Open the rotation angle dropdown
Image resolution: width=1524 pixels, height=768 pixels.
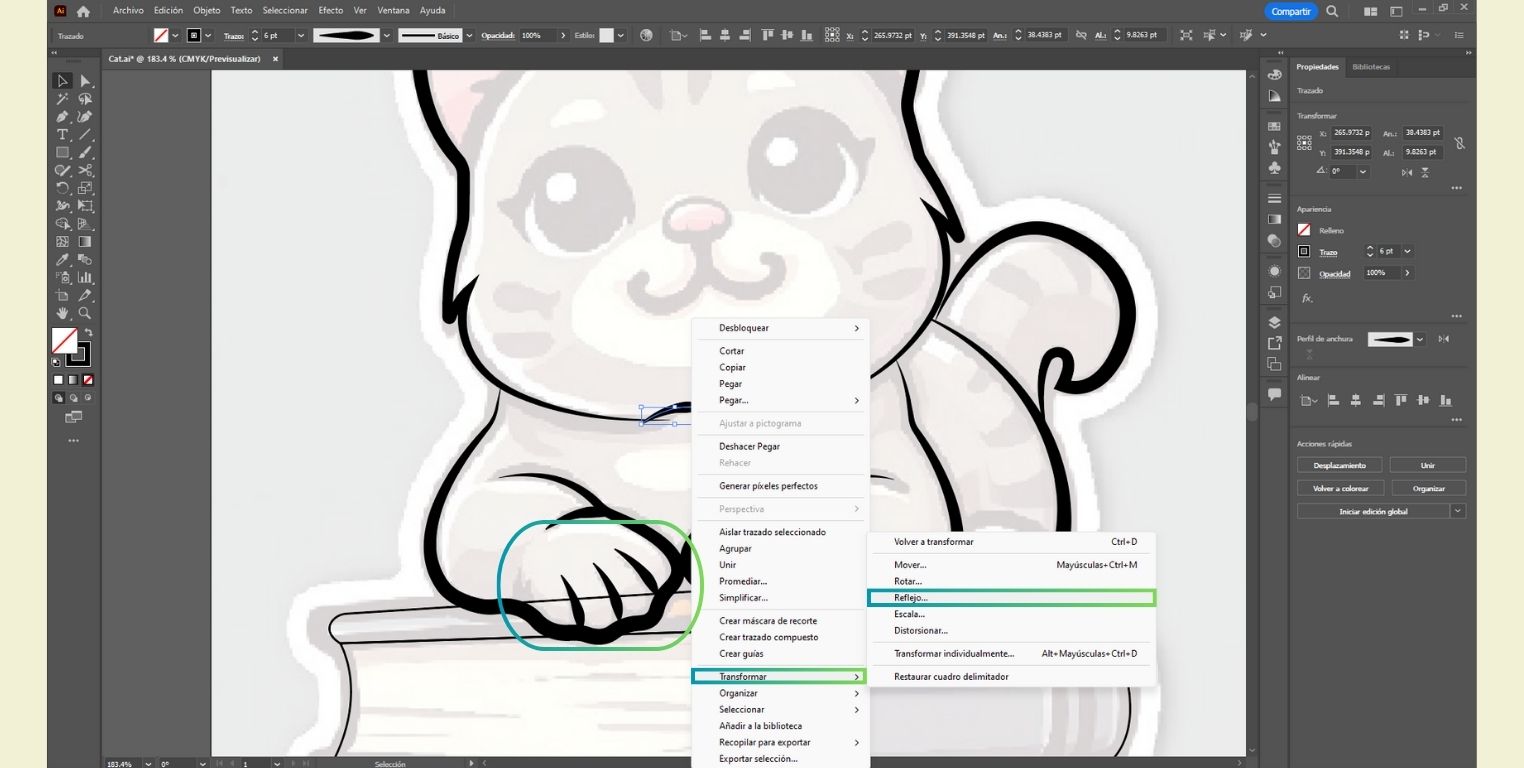tap(1361, 172)
